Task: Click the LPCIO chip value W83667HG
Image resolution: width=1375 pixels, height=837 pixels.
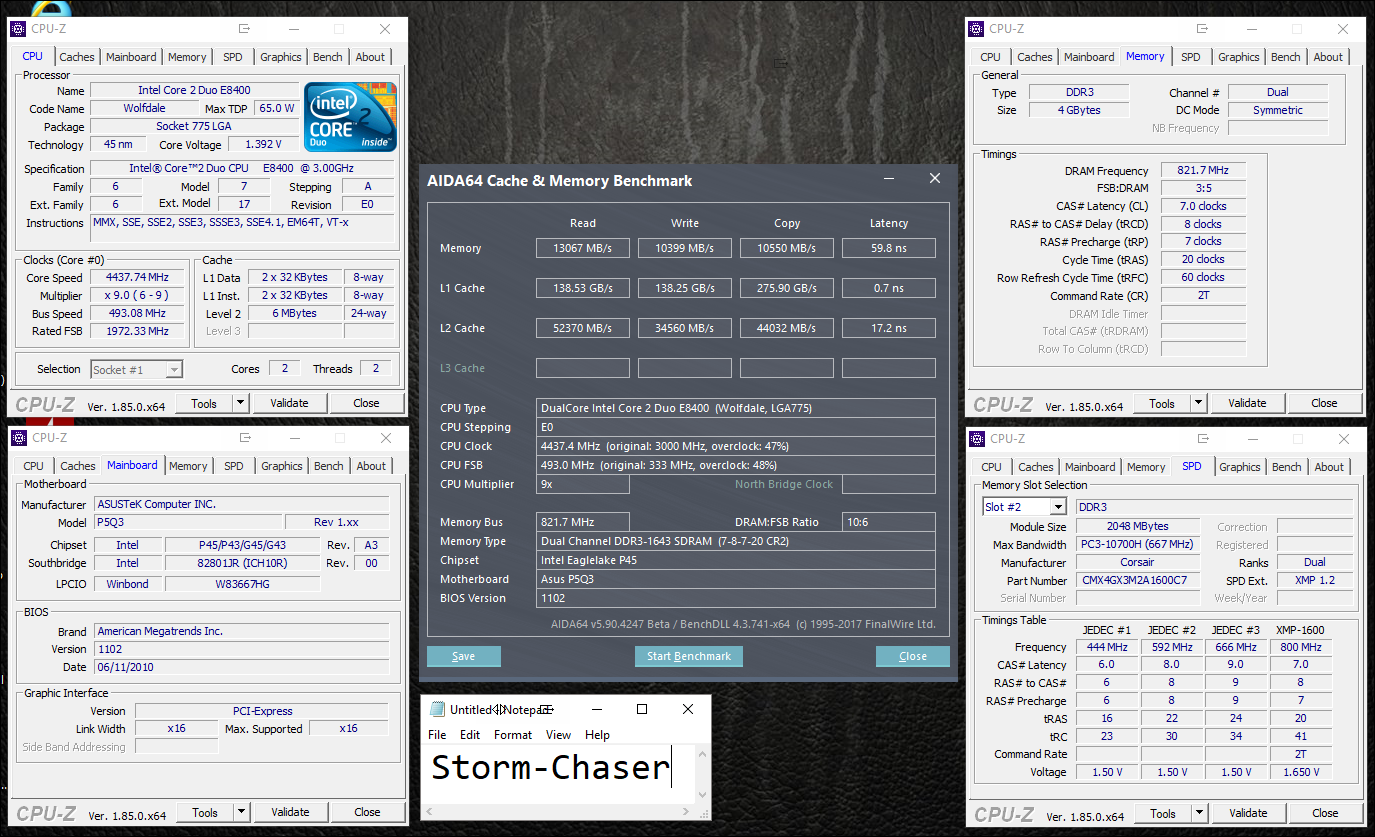Action: coord(243,583)
